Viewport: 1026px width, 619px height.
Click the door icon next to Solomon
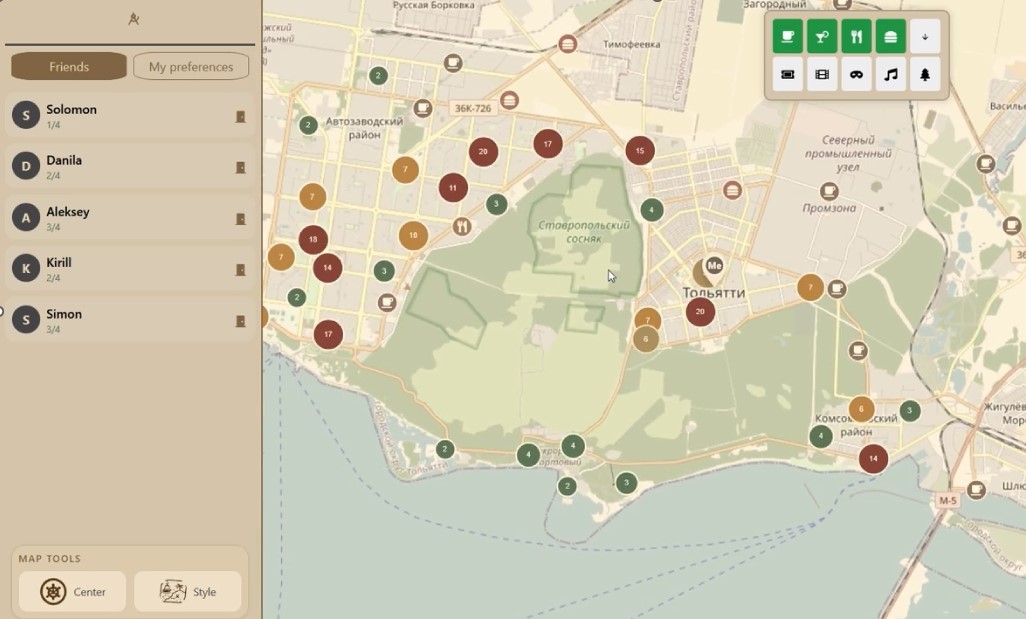(240, 116)
